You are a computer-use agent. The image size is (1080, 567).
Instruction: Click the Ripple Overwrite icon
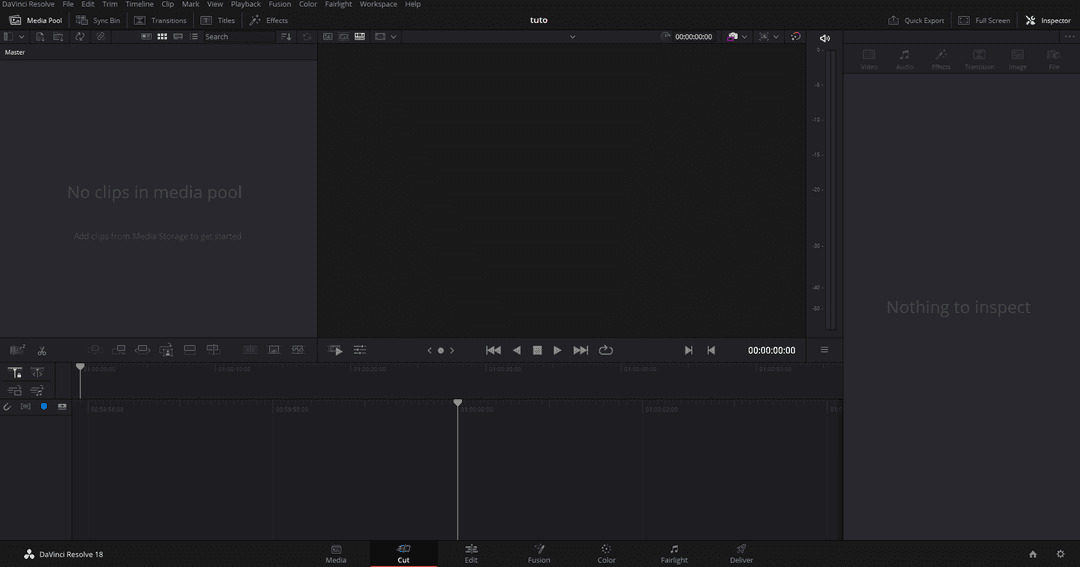pyautogui.click(x=143, y=350)
